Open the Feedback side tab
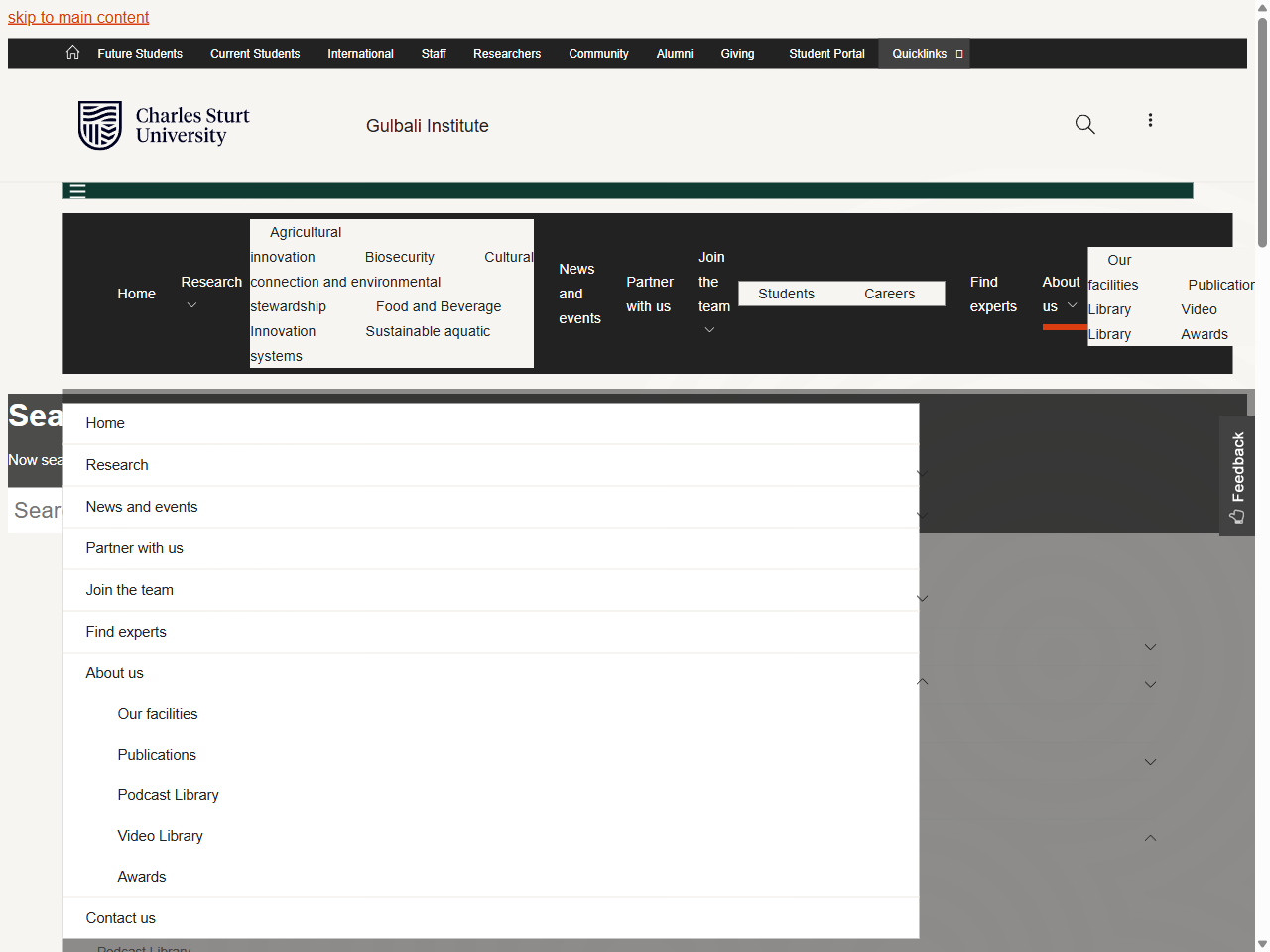 click(1236, 476)
